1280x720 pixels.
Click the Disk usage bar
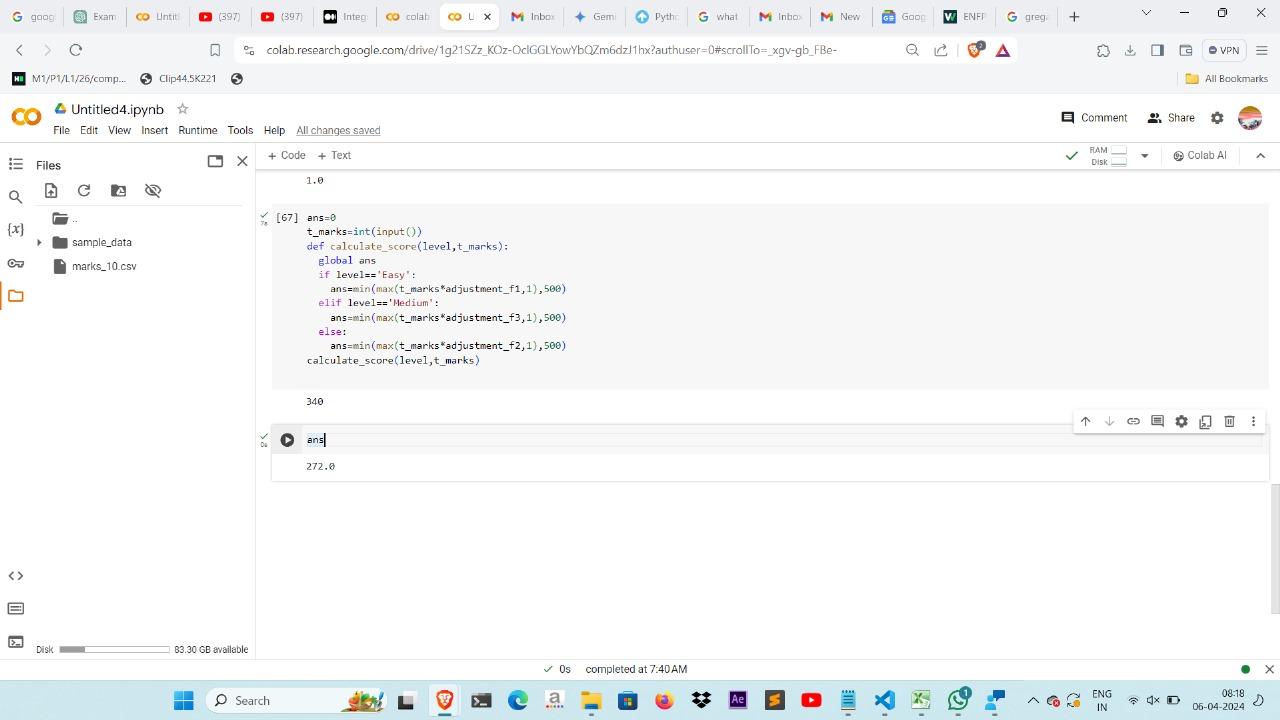click(x=114, y=650)
